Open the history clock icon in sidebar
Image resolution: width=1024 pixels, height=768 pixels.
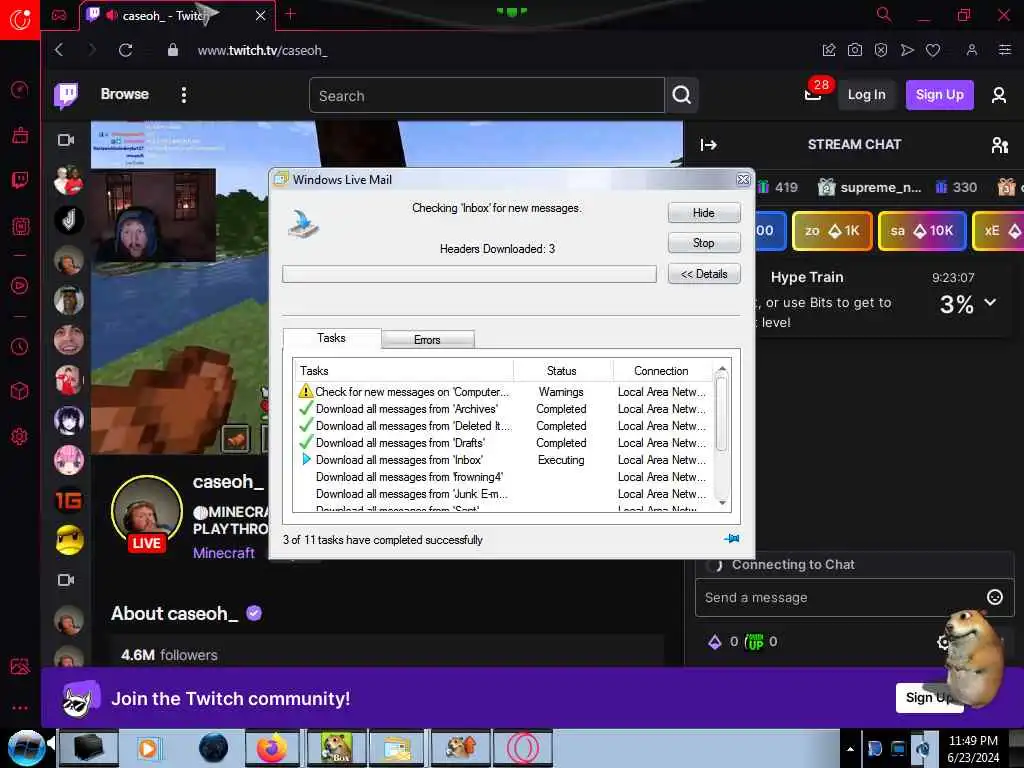[20, 346]
